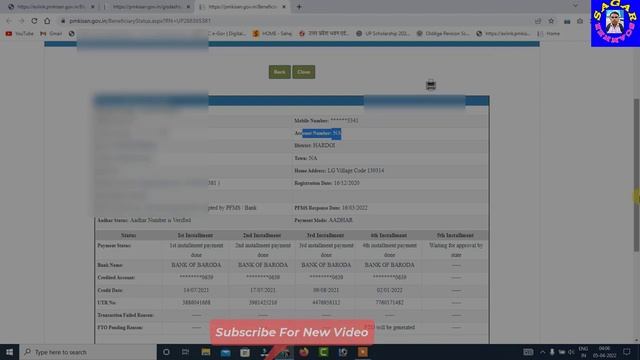The width and height of the screenshot is (640, 360).
Task: Click the Payment Mode: AADHAR text
Action: click(x=323, y=220)
